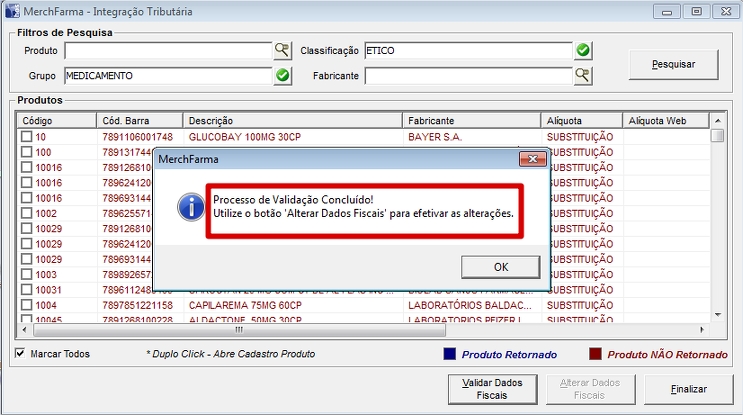Sort by the Código column header

(x=57, y=121)
